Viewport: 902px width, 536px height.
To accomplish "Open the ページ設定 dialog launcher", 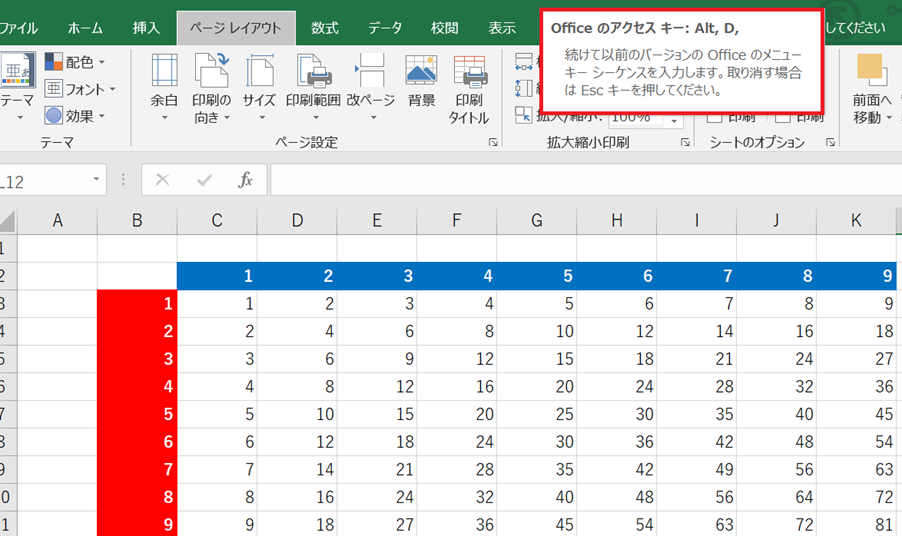I will [x=493, y=144].
